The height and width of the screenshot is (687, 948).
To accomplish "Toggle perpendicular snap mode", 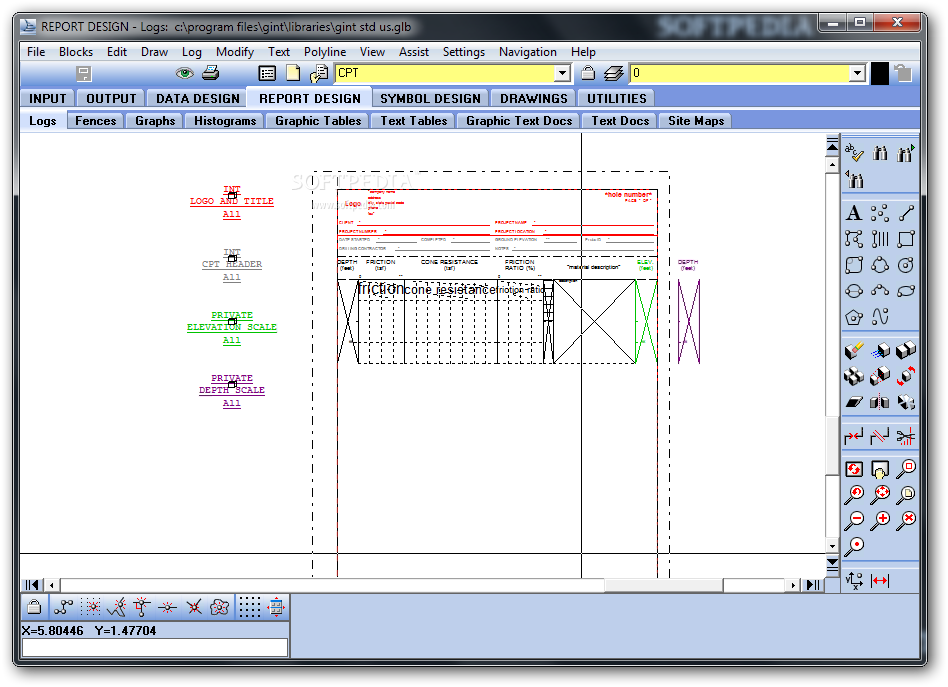I will (142, 607).
